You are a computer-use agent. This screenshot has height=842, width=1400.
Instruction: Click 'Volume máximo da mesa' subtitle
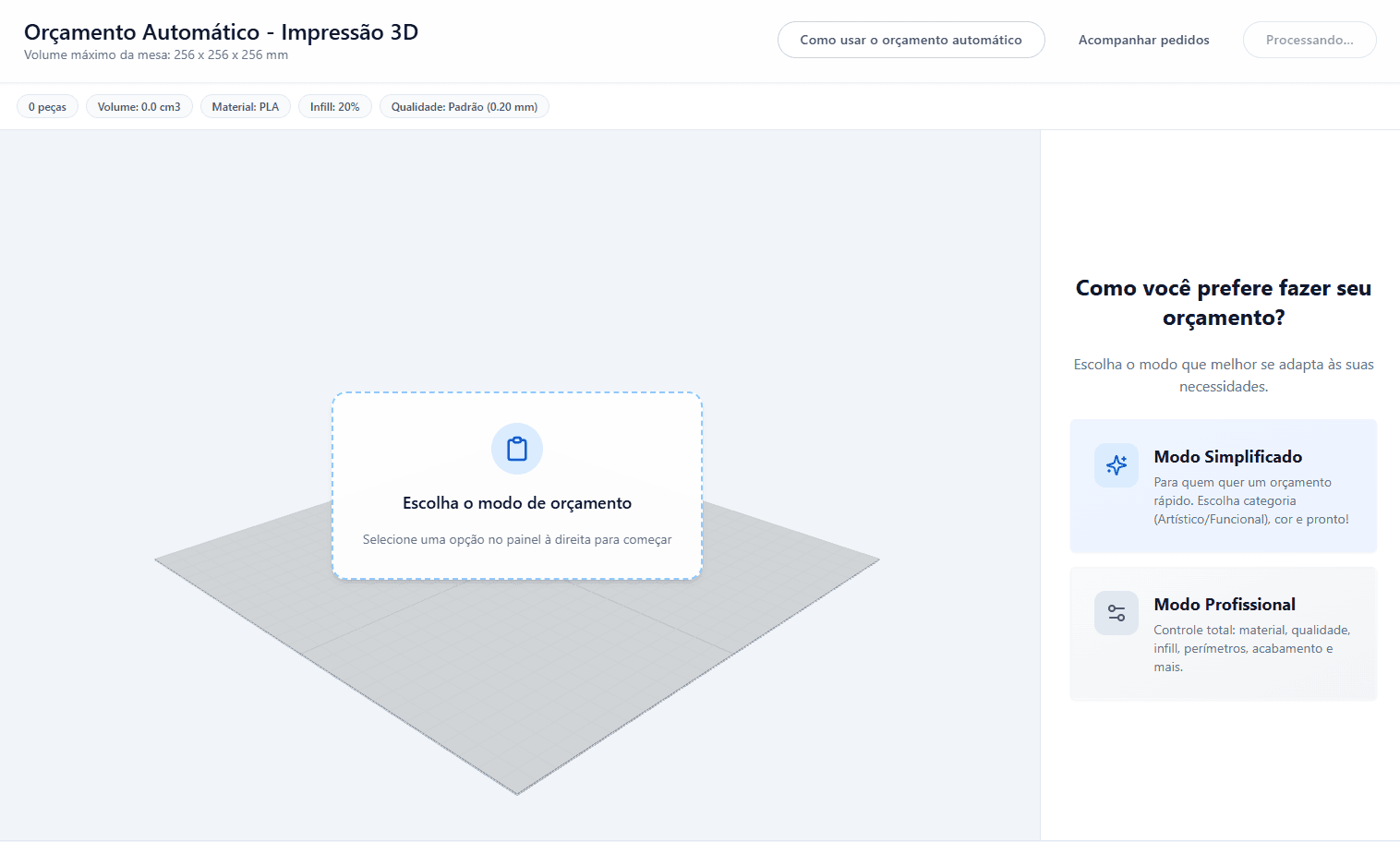[x=156, y=55]
